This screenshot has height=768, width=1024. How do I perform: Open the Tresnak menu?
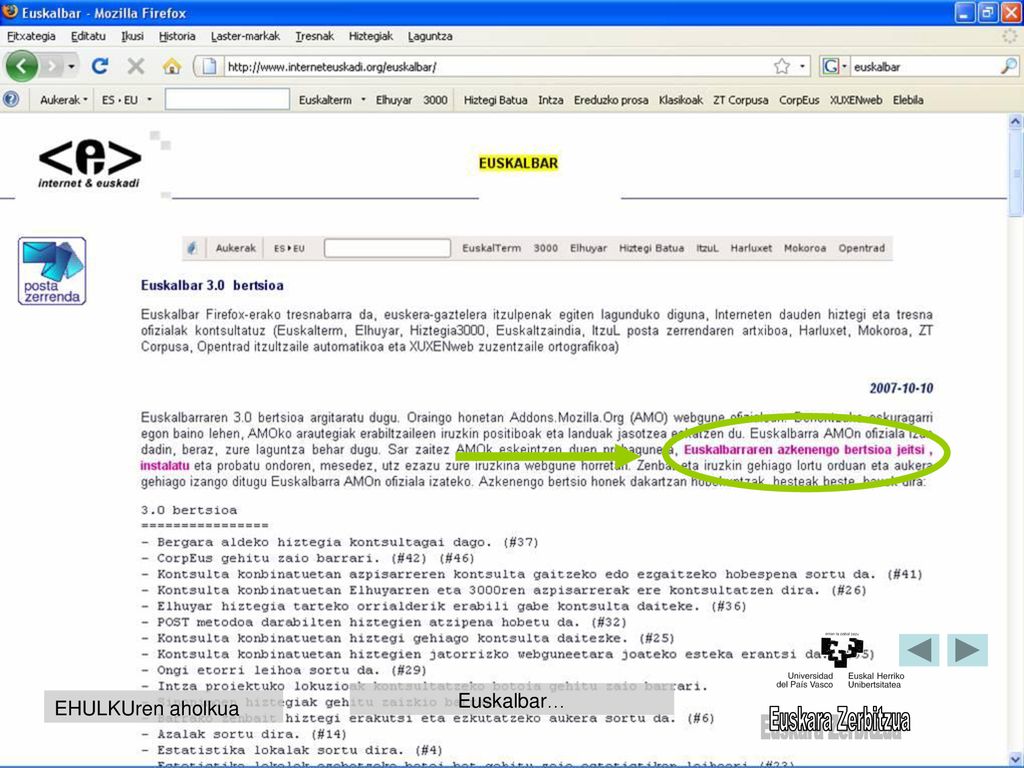[x=314, y=36]
